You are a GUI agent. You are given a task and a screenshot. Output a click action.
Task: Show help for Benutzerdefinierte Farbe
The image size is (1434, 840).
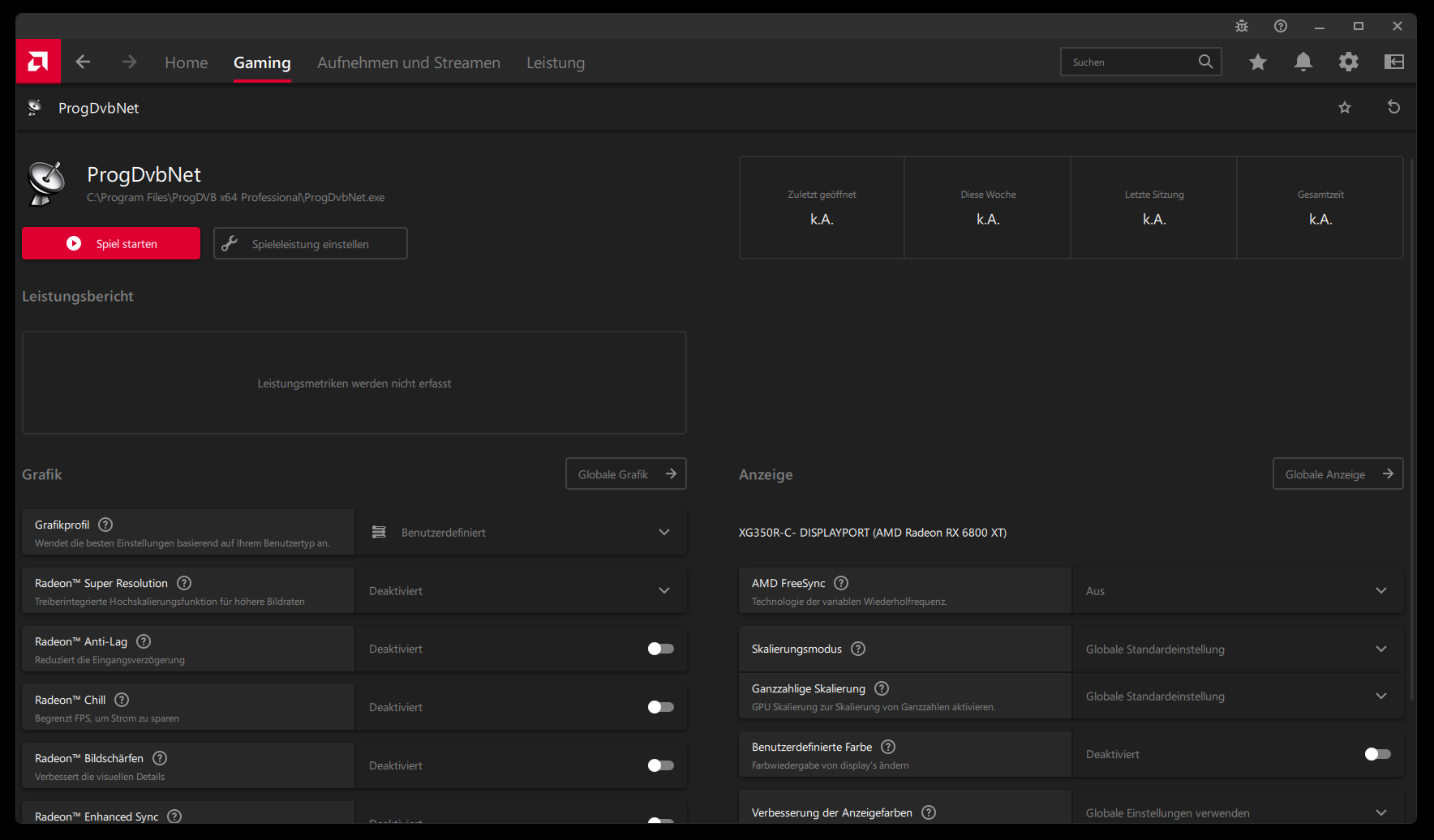[888, 747]
